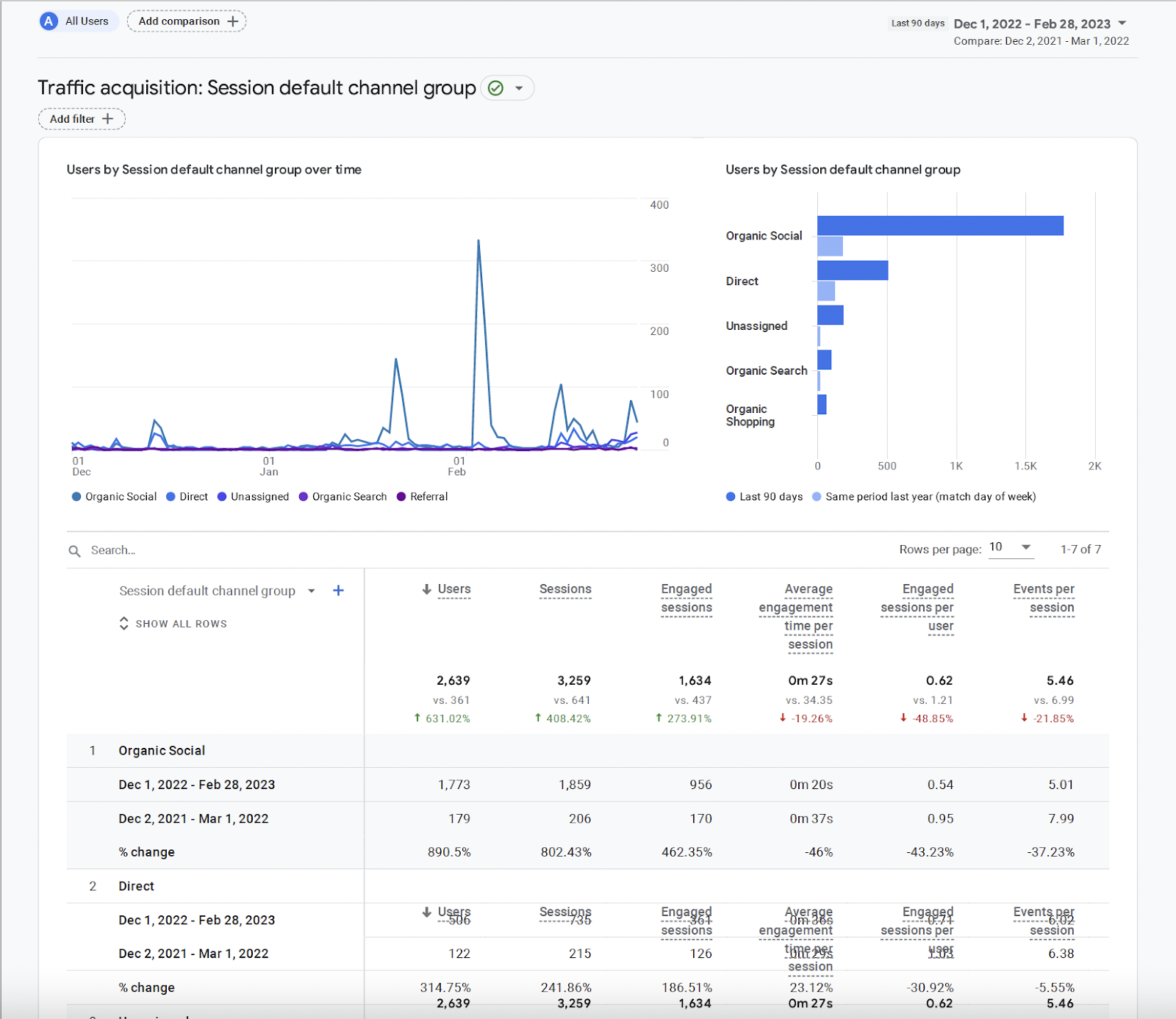Click the Show All Rows expand icon
The height and width of the screenshot is (1019, 1176).
pyautogui.click(x=123, y=623)
